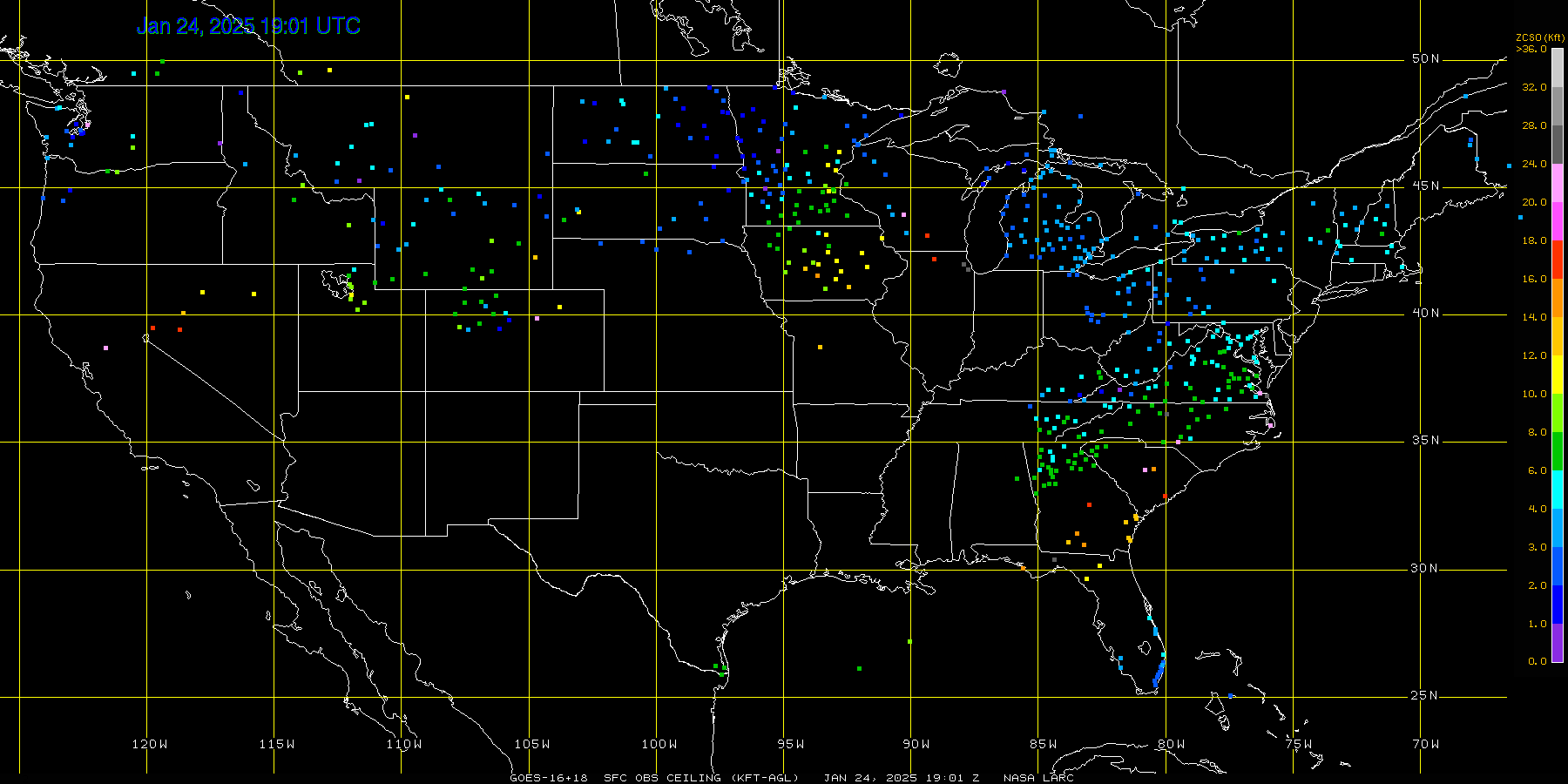This screenshot has height=784, width=1568.
Task: Click the 95W longitude label
Action: coord(791,744)
